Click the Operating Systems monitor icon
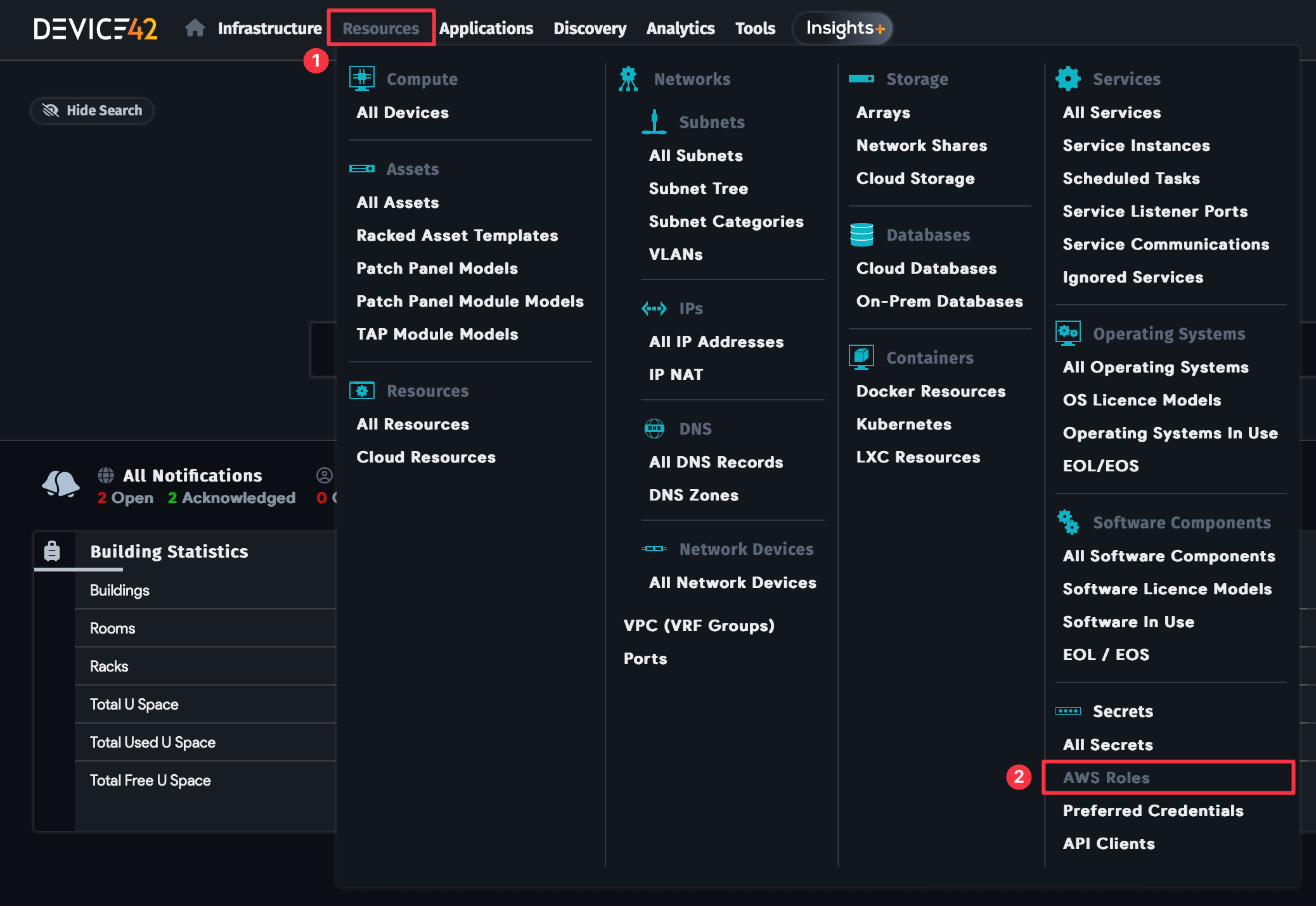Viewport: 1316px width, 906px height. click(x=1068, y=332)
